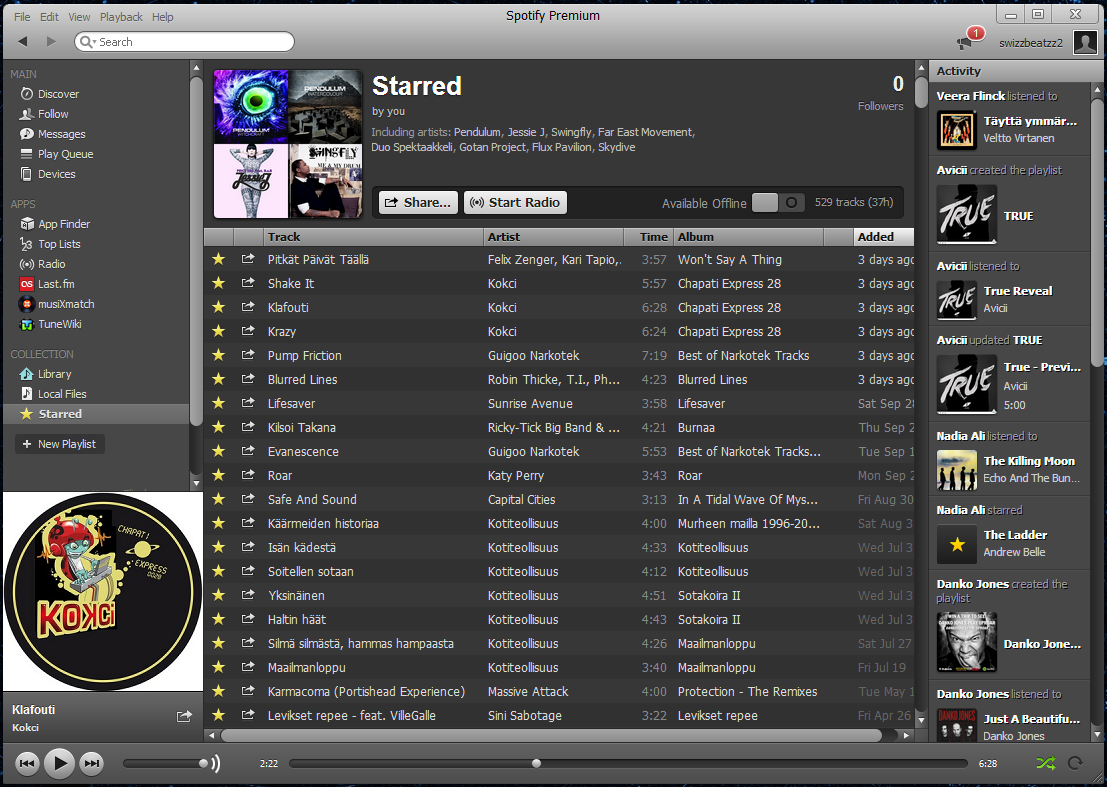Click share icon next to Blurred Lines
Screen dimensions: 1107x787
(x=248, y=380)
